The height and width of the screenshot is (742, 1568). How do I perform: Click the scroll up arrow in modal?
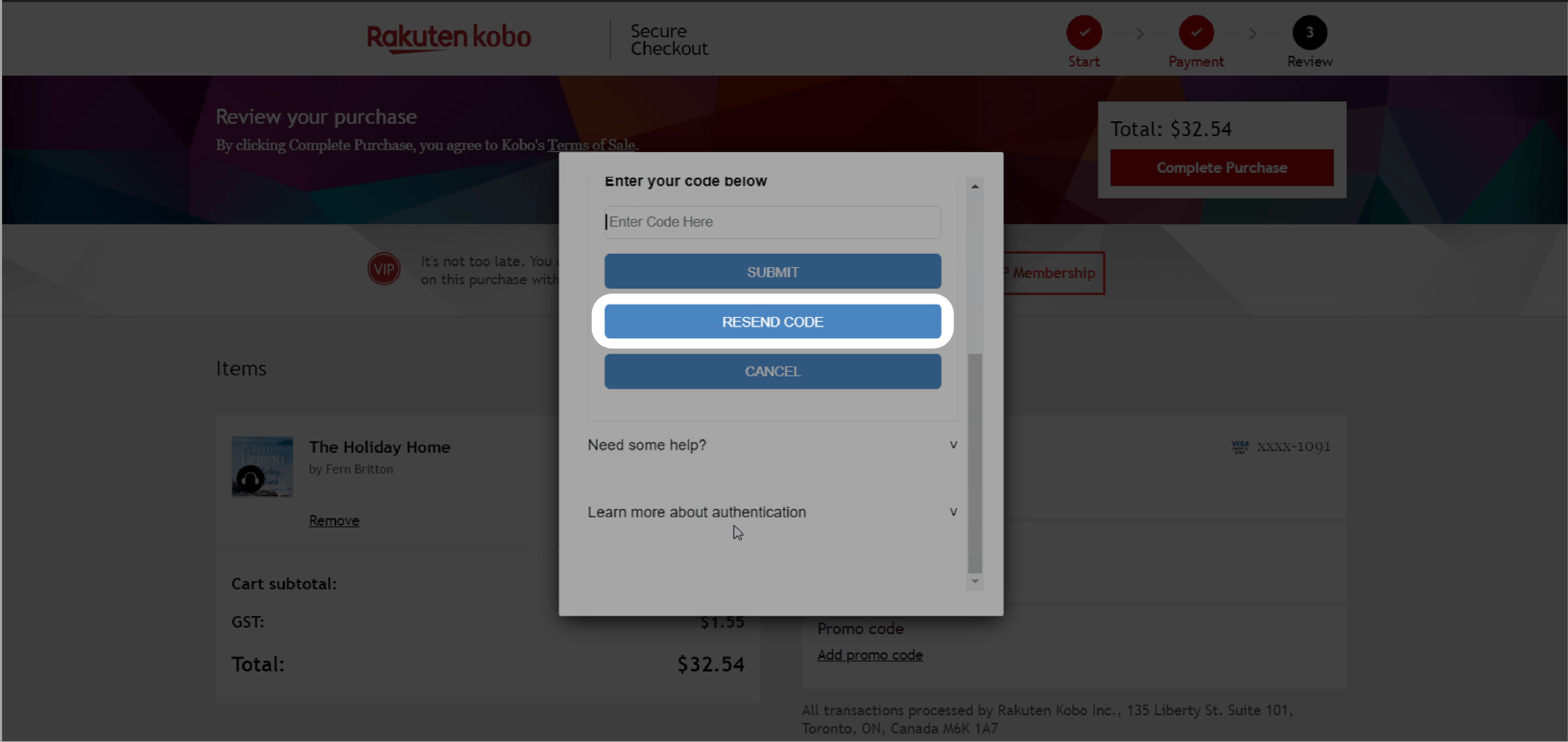click(975, 186)
